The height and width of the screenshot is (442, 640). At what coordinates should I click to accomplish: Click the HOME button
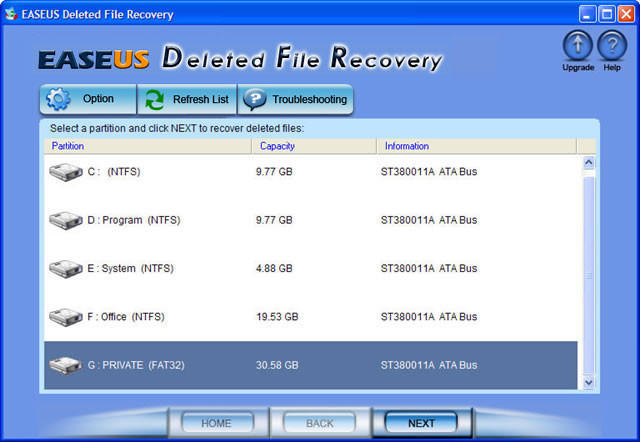click(x=217, y=423)
